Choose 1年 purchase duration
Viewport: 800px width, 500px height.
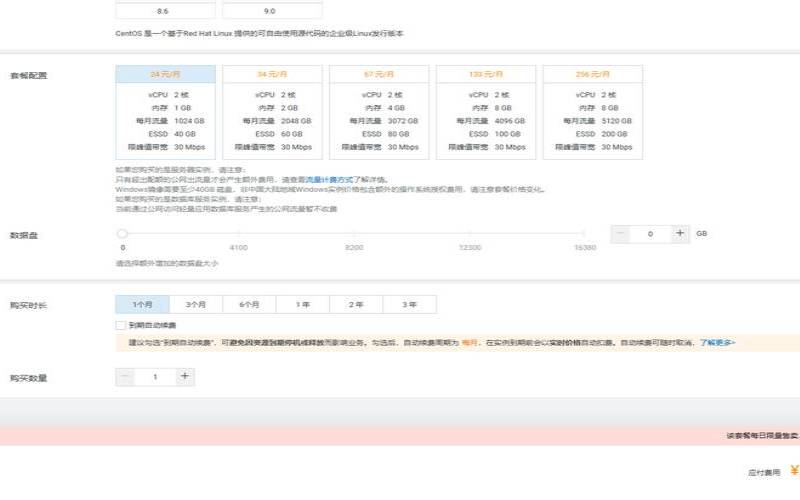tap(302, 304)
